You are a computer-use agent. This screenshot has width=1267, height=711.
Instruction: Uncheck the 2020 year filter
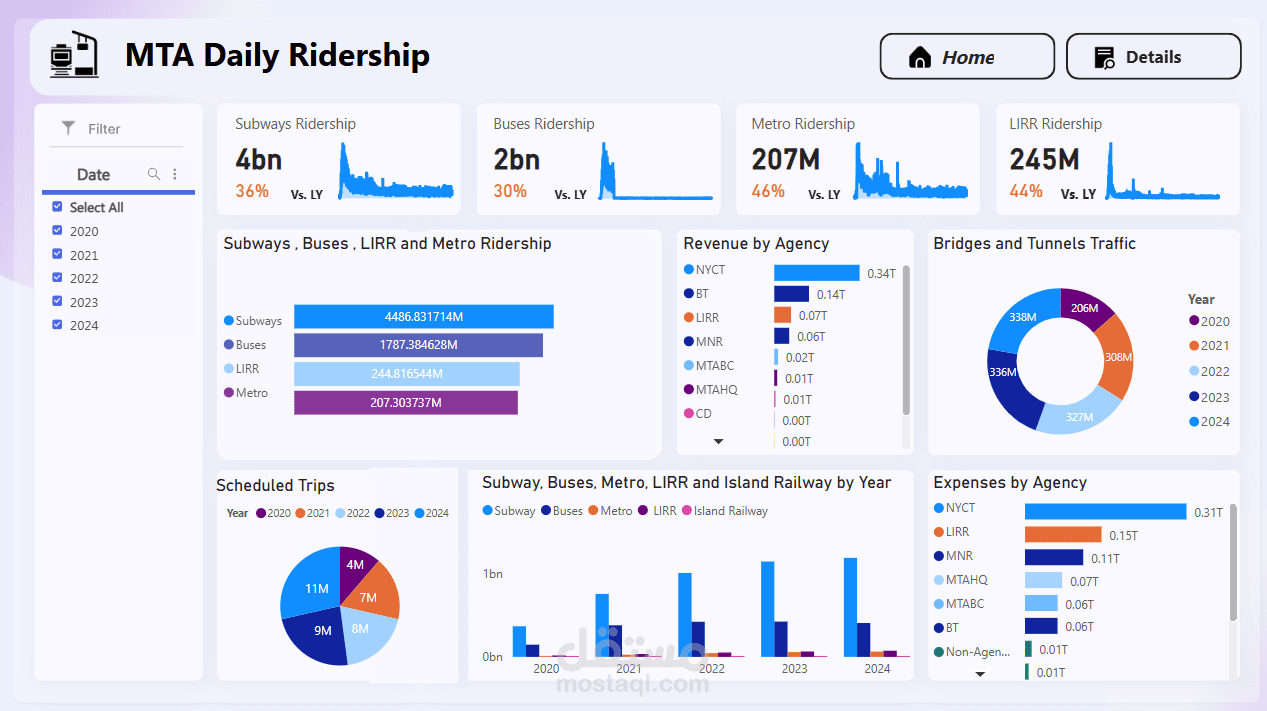click(57, 231)
